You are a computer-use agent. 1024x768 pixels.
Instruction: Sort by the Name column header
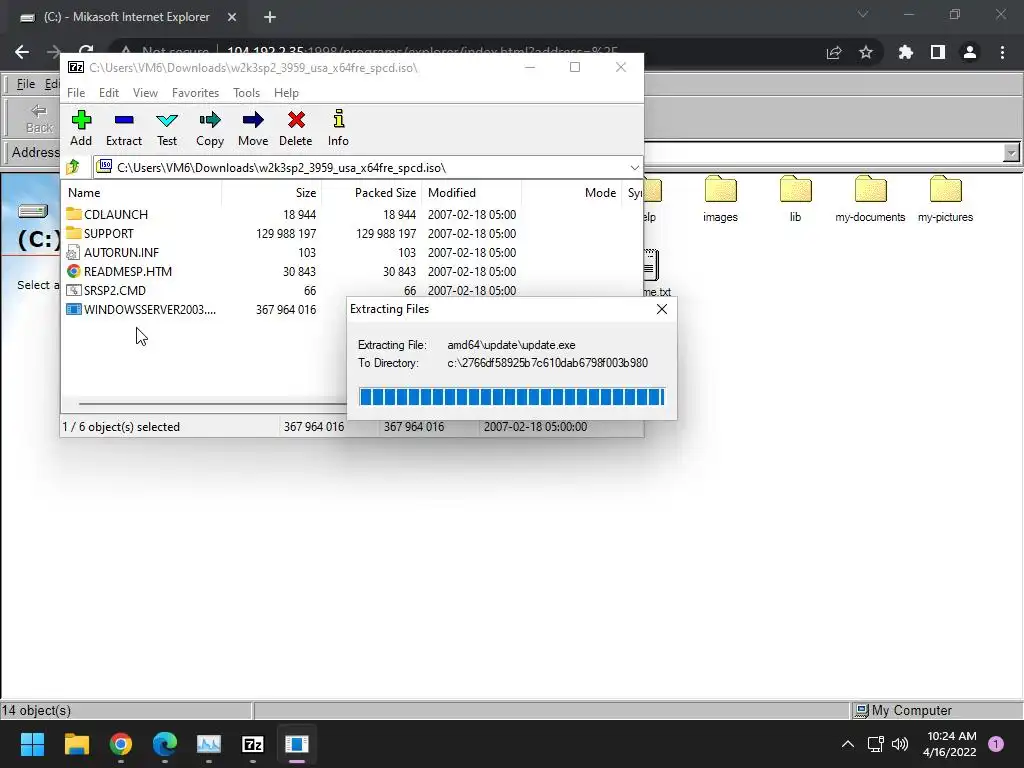click(142, 193)
